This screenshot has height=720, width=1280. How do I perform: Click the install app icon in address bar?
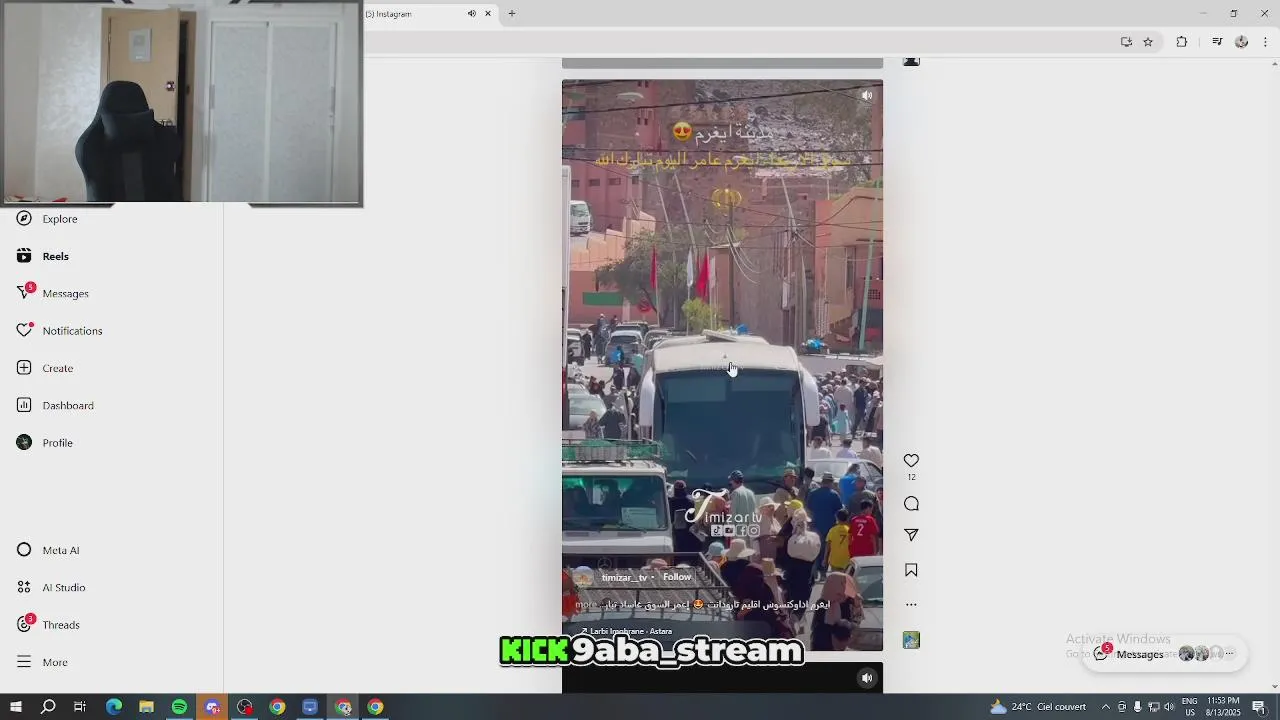[1126, 42]
